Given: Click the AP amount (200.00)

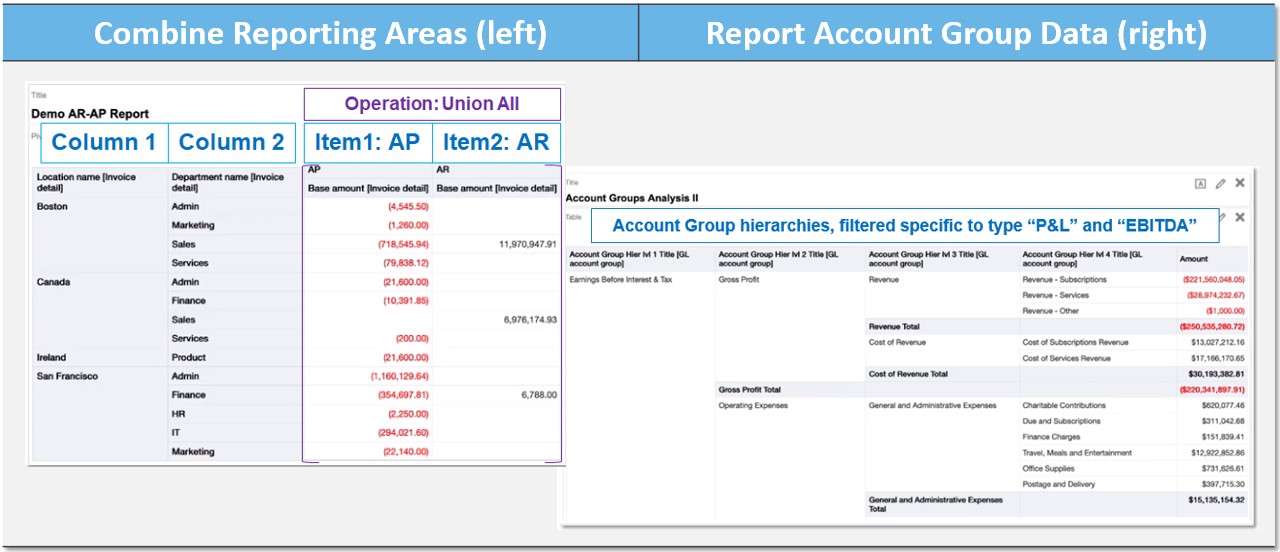Looking at the screenshot, I should click(x=411, y=339).
